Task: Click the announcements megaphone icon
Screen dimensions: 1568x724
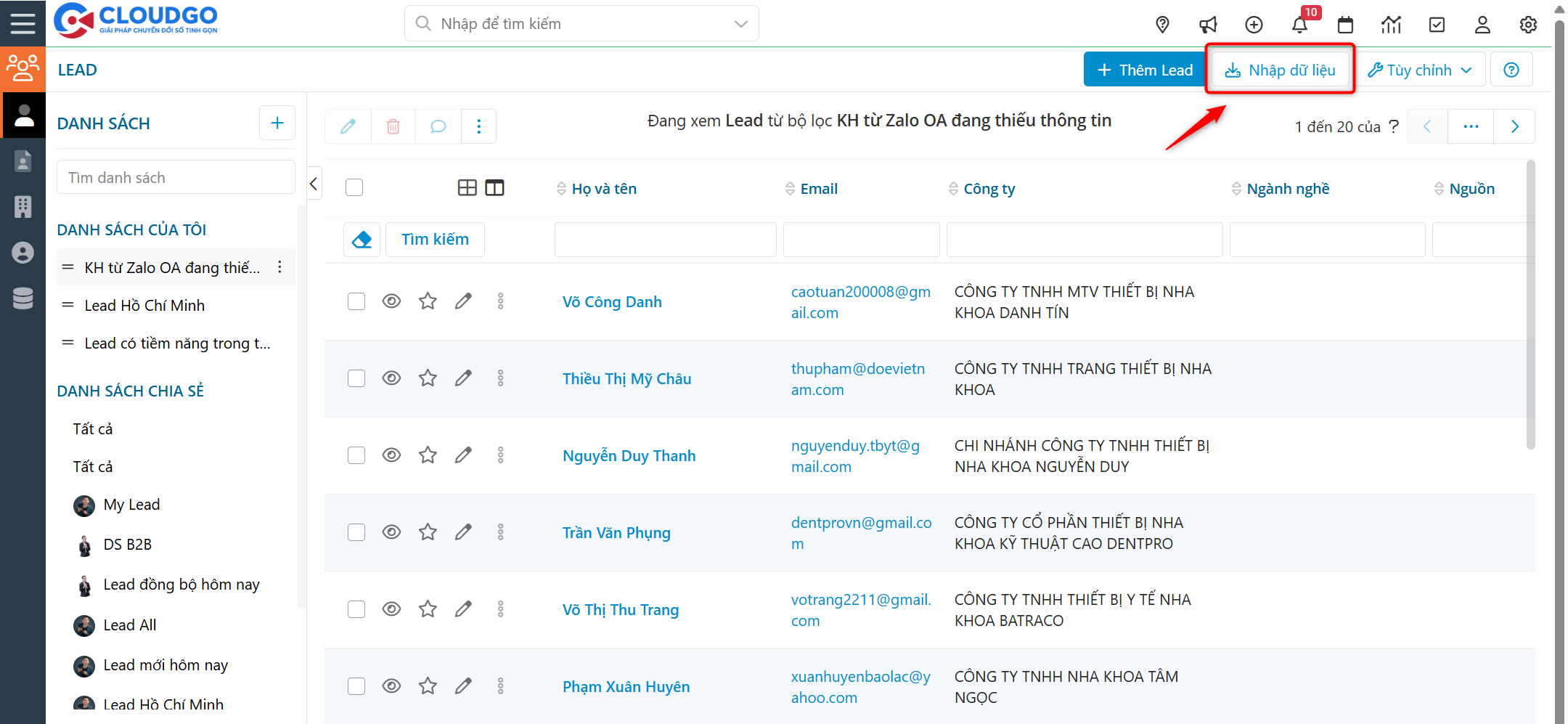Action: (x=1208, y=25)
